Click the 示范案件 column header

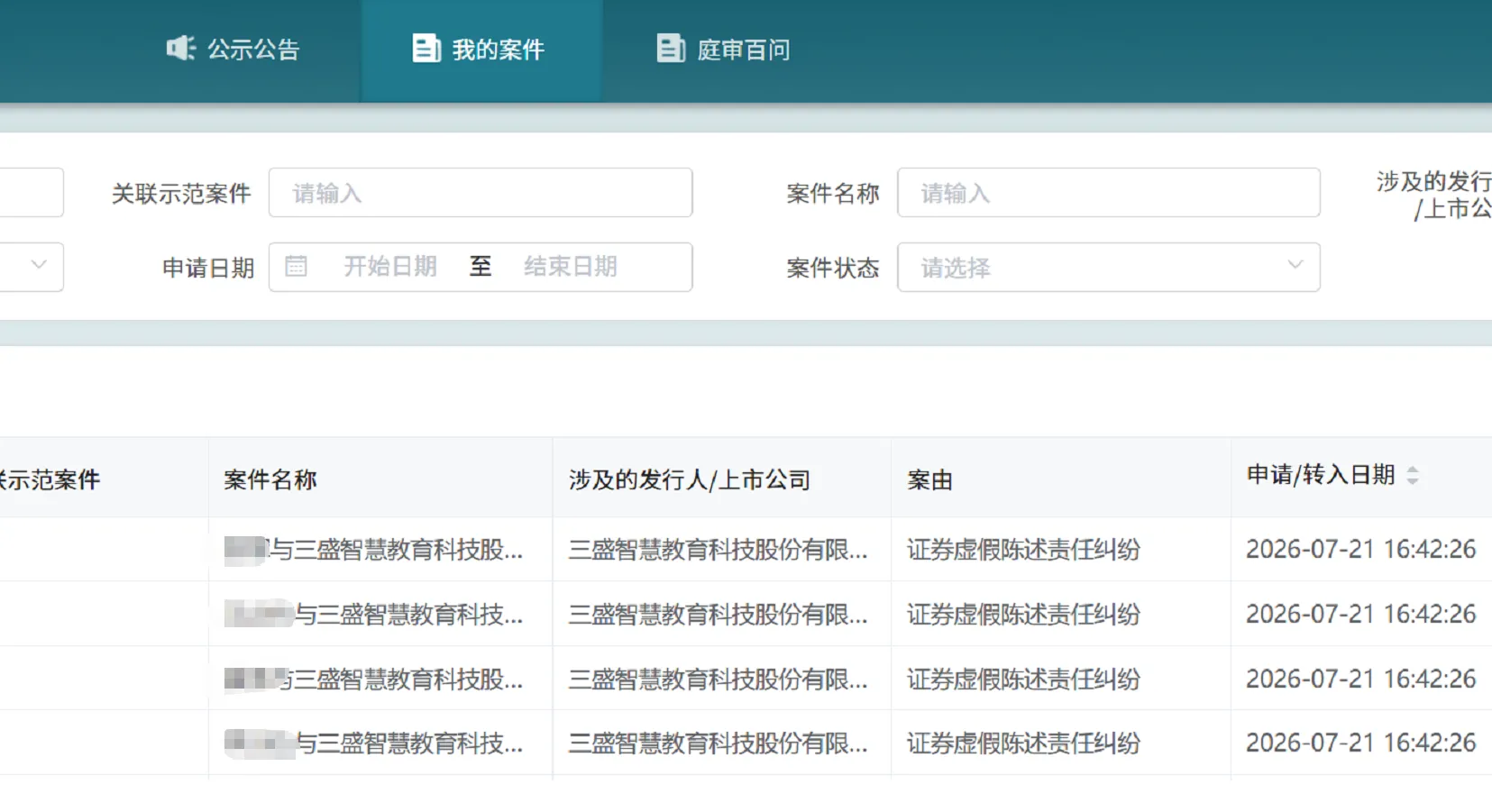[50, 479]
